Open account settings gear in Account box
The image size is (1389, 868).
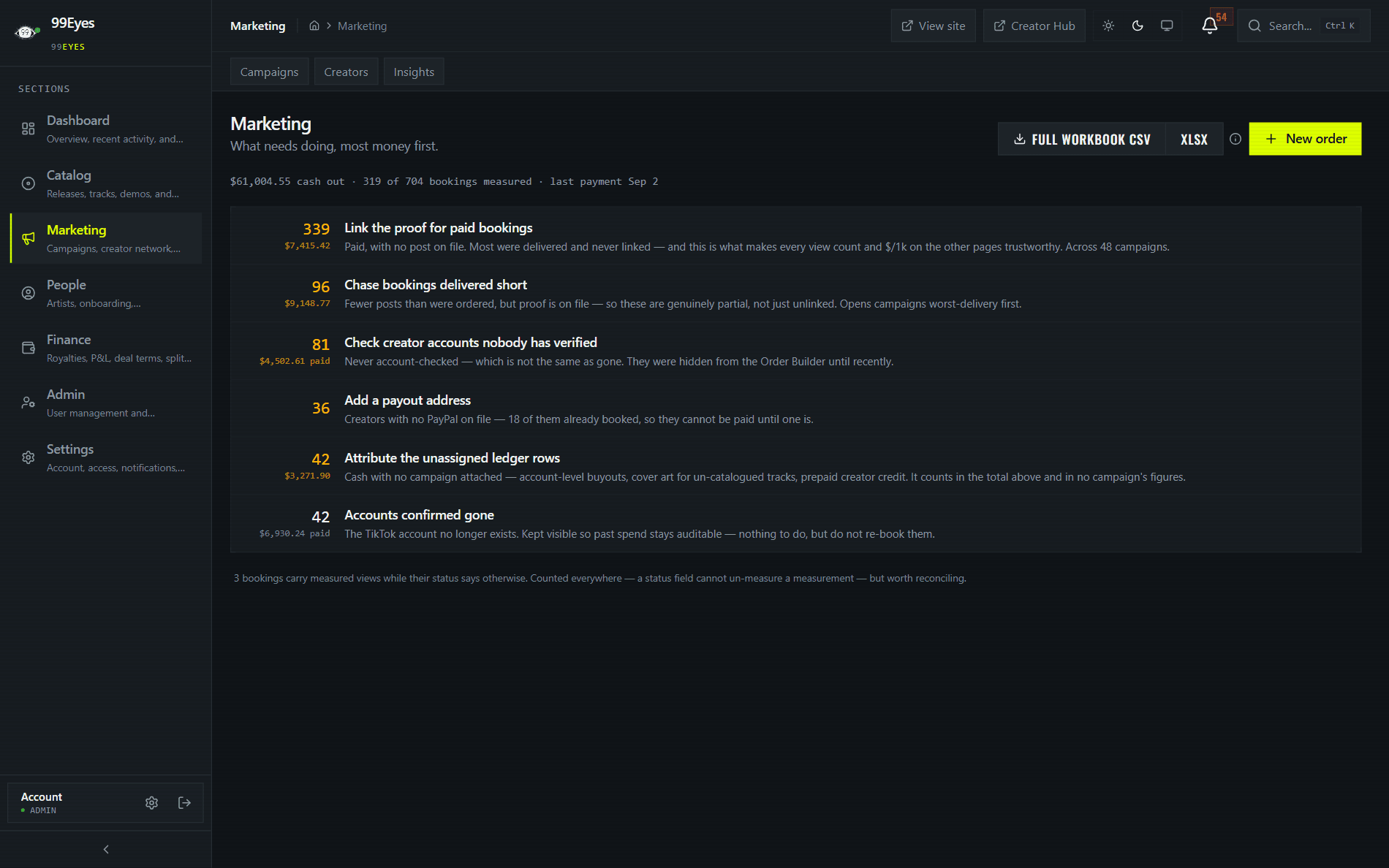pos(151,803)
